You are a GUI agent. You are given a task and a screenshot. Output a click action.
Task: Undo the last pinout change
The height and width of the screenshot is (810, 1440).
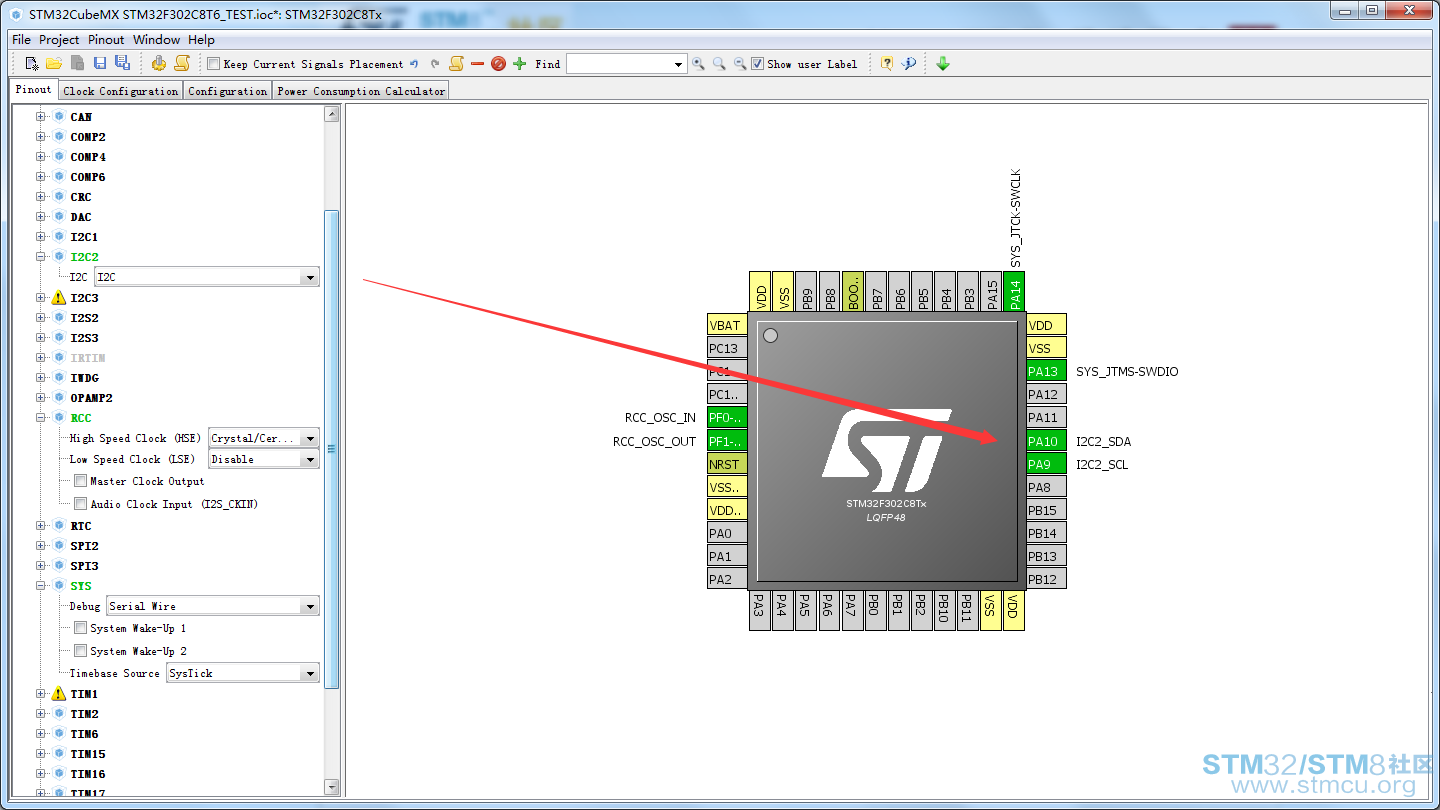[x=414, y=64]
